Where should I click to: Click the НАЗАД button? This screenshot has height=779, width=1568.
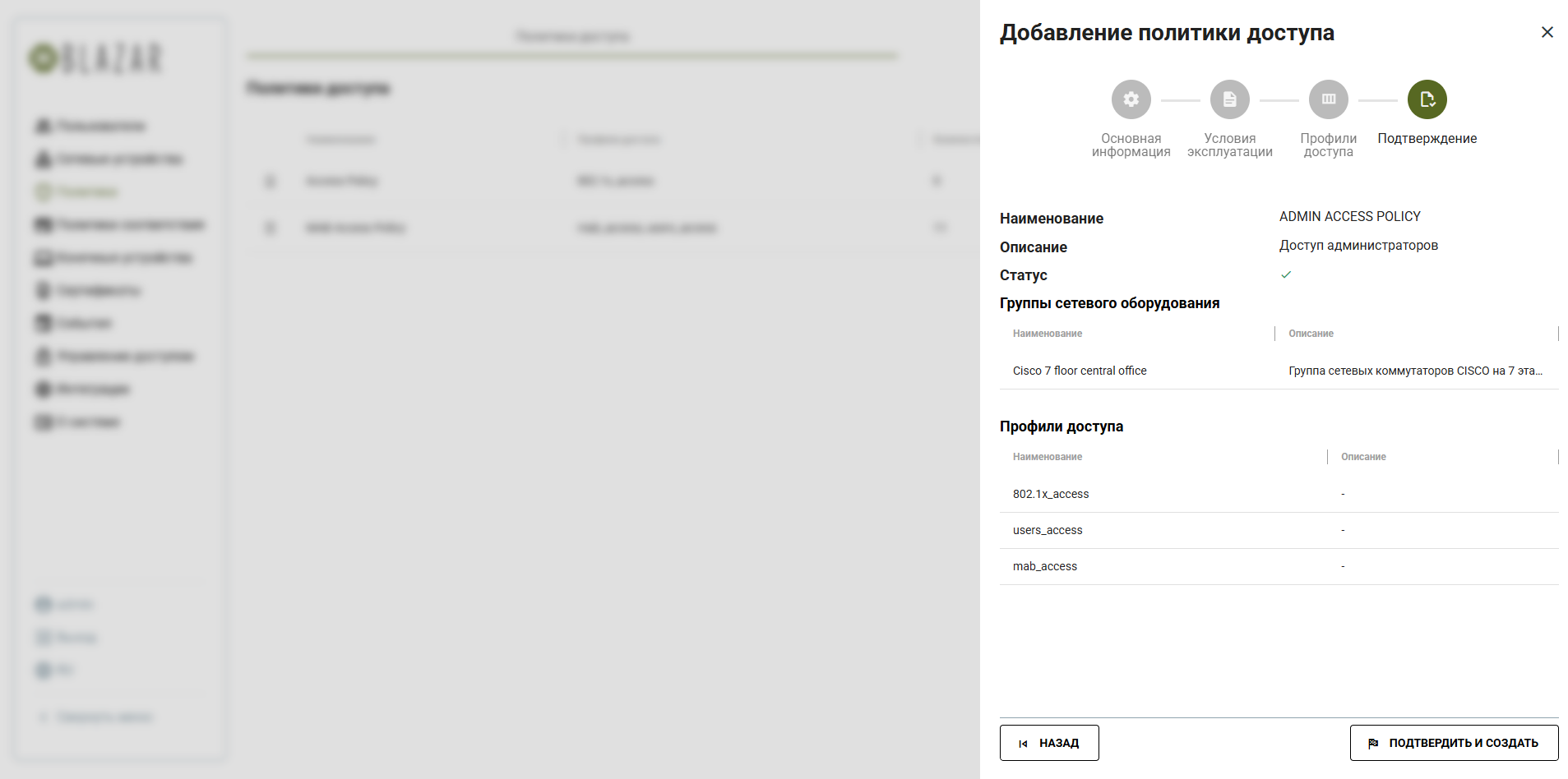[x=1049, y=743]
